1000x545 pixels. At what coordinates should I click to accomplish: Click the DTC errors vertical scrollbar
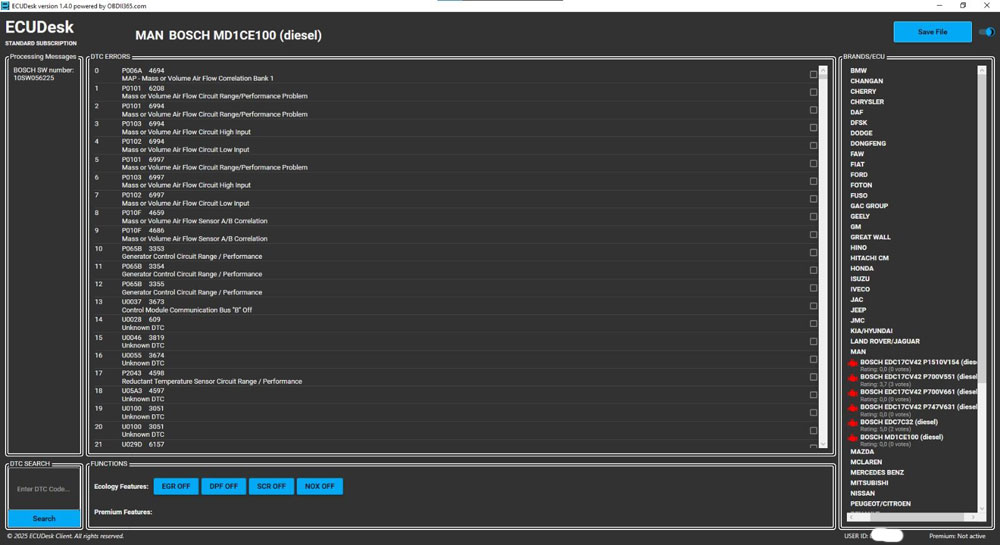coord(823,255)
